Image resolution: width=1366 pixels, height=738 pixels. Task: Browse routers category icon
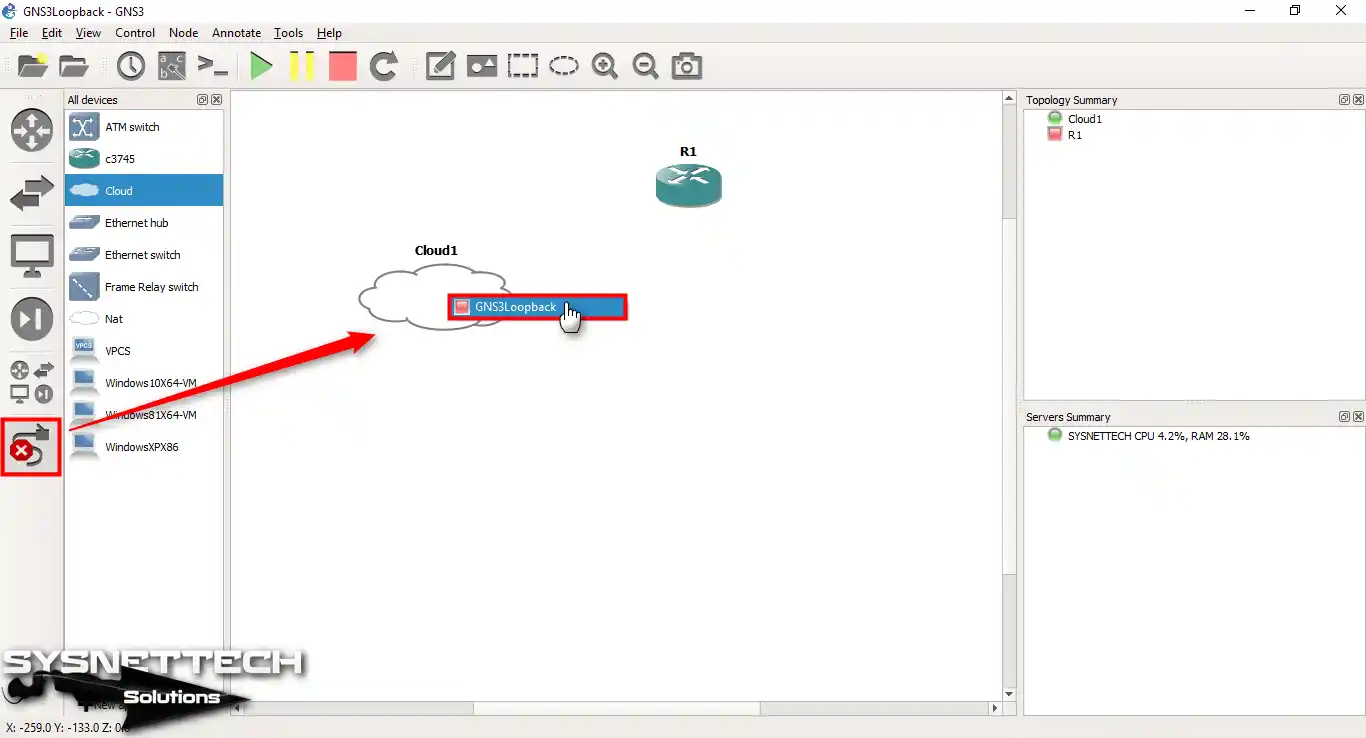coord(32,131)
